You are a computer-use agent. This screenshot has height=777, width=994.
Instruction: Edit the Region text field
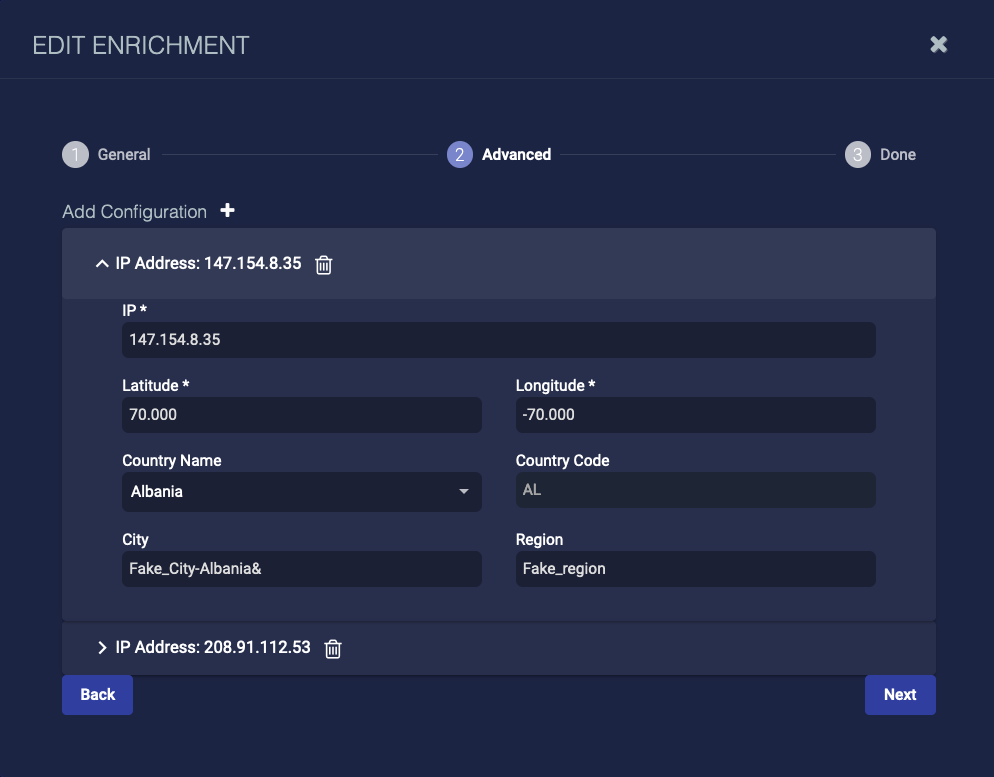tap(695, 569)
